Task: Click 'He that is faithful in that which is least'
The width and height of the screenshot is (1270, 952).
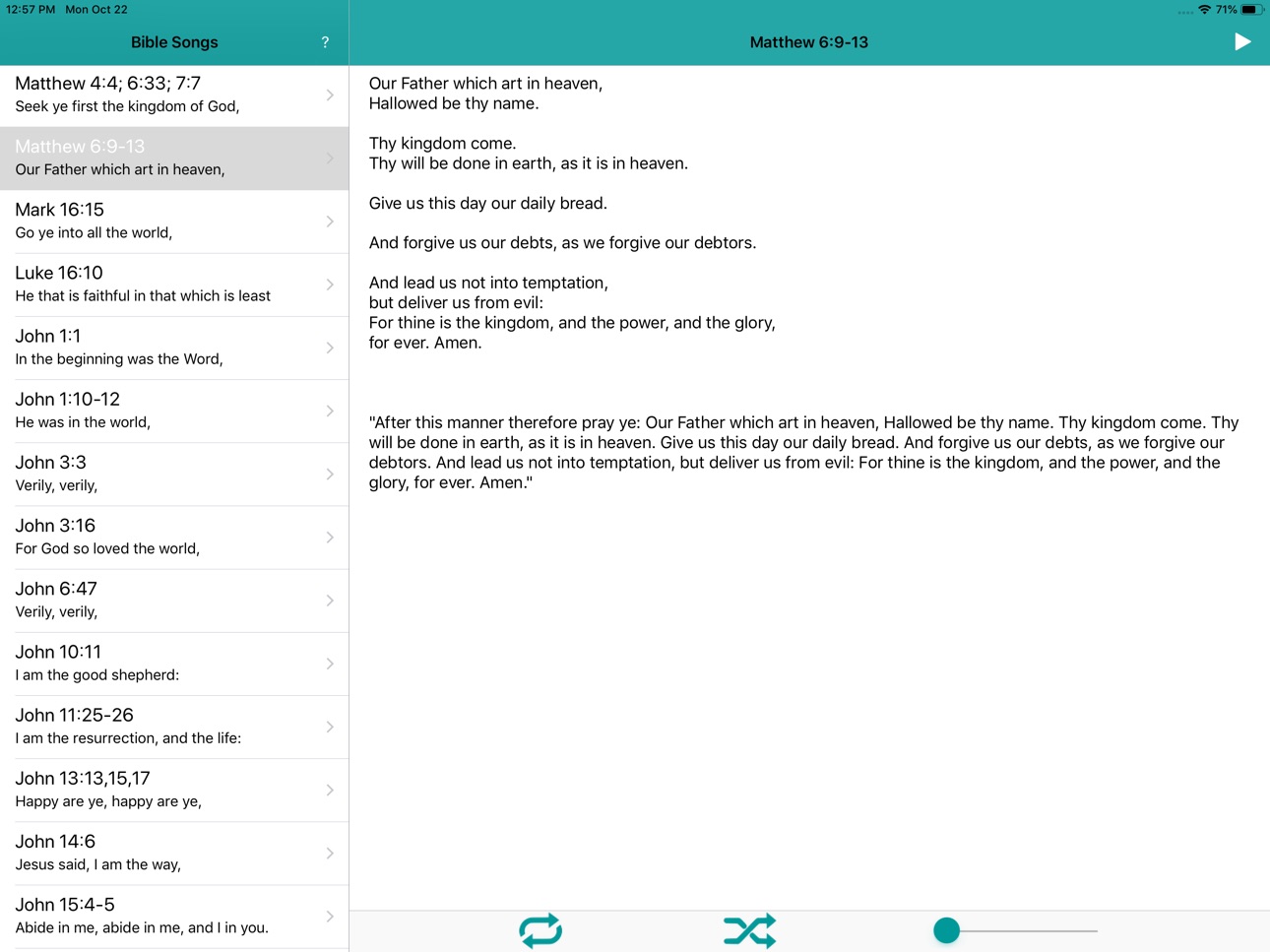Action: 143,295
